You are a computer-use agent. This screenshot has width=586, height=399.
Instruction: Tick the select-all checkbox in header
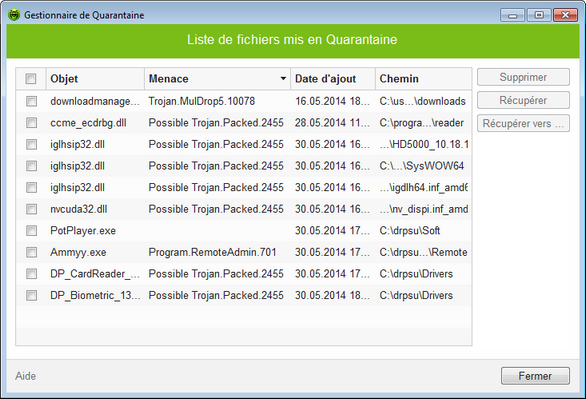31,78
